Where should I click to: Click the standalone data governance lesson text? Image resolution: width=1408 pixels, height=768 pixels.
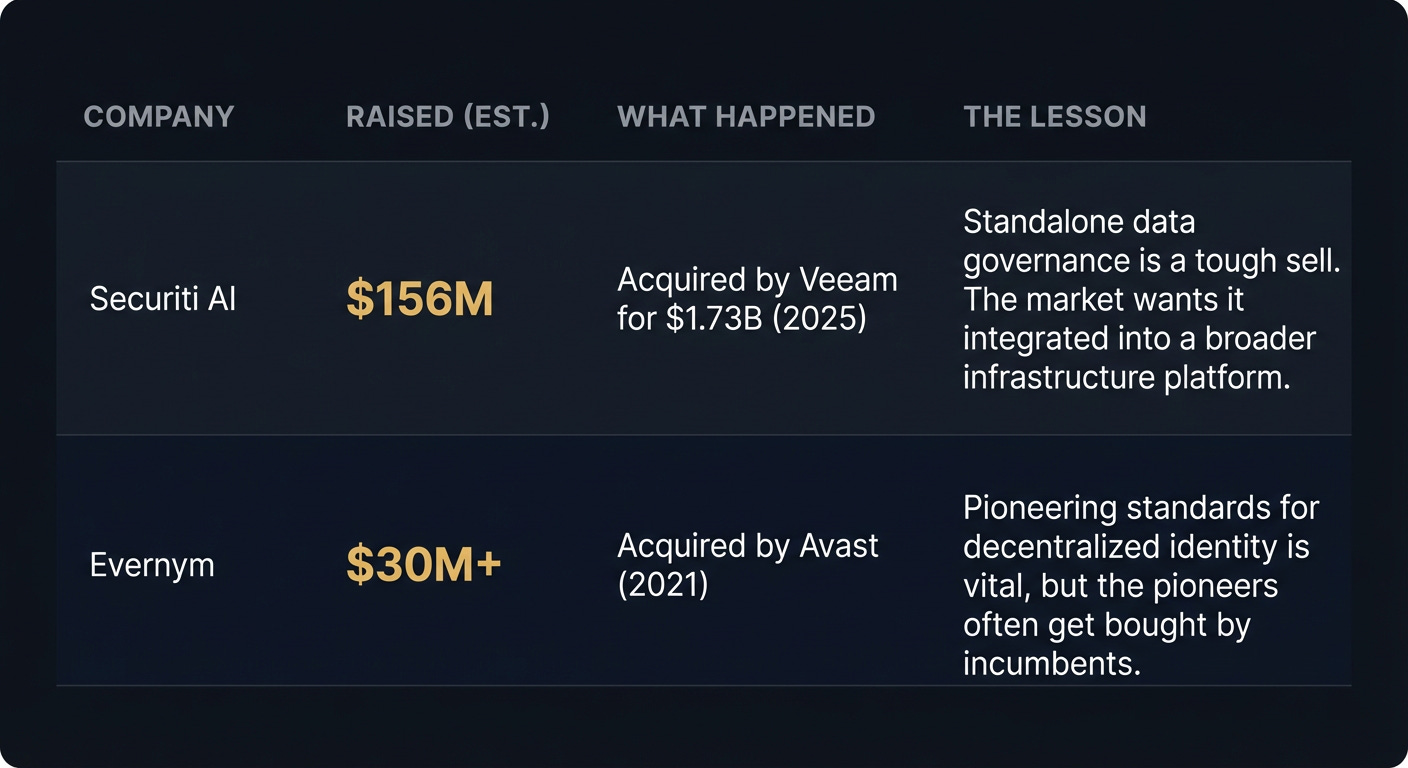pyautogui.click(x=1152, y=299)
